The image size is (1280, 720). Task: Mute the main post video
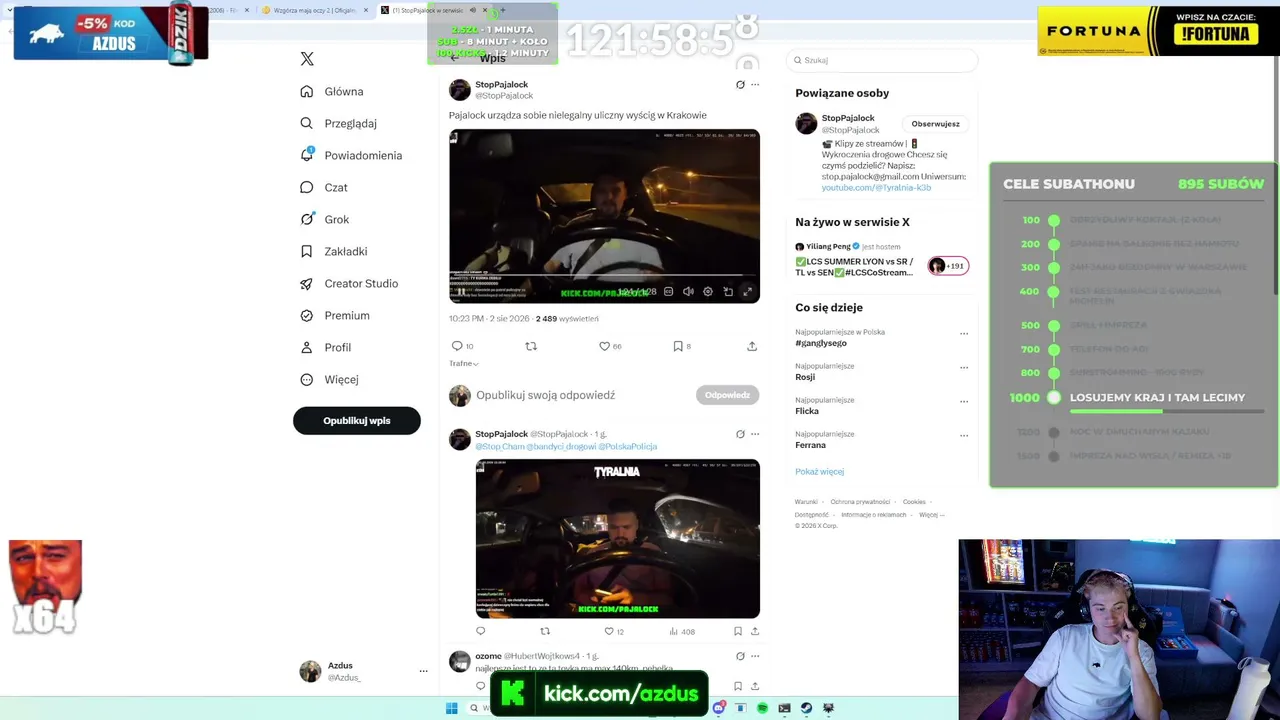click(x=688, y=291)
